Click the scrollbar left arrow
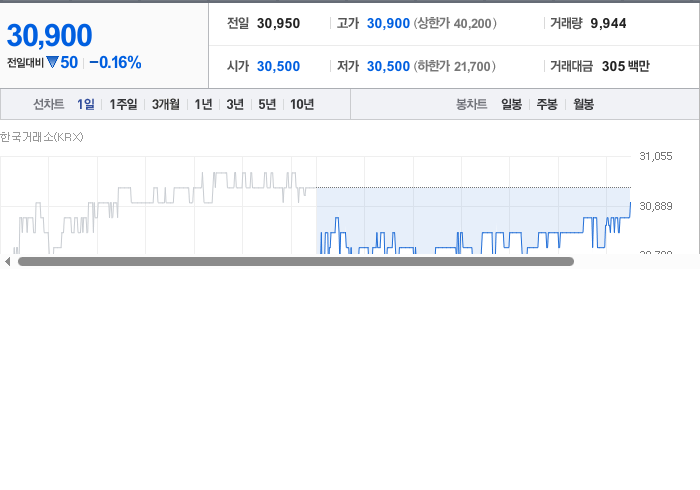The height and width of the screenshot is (490, 700). 8,262
